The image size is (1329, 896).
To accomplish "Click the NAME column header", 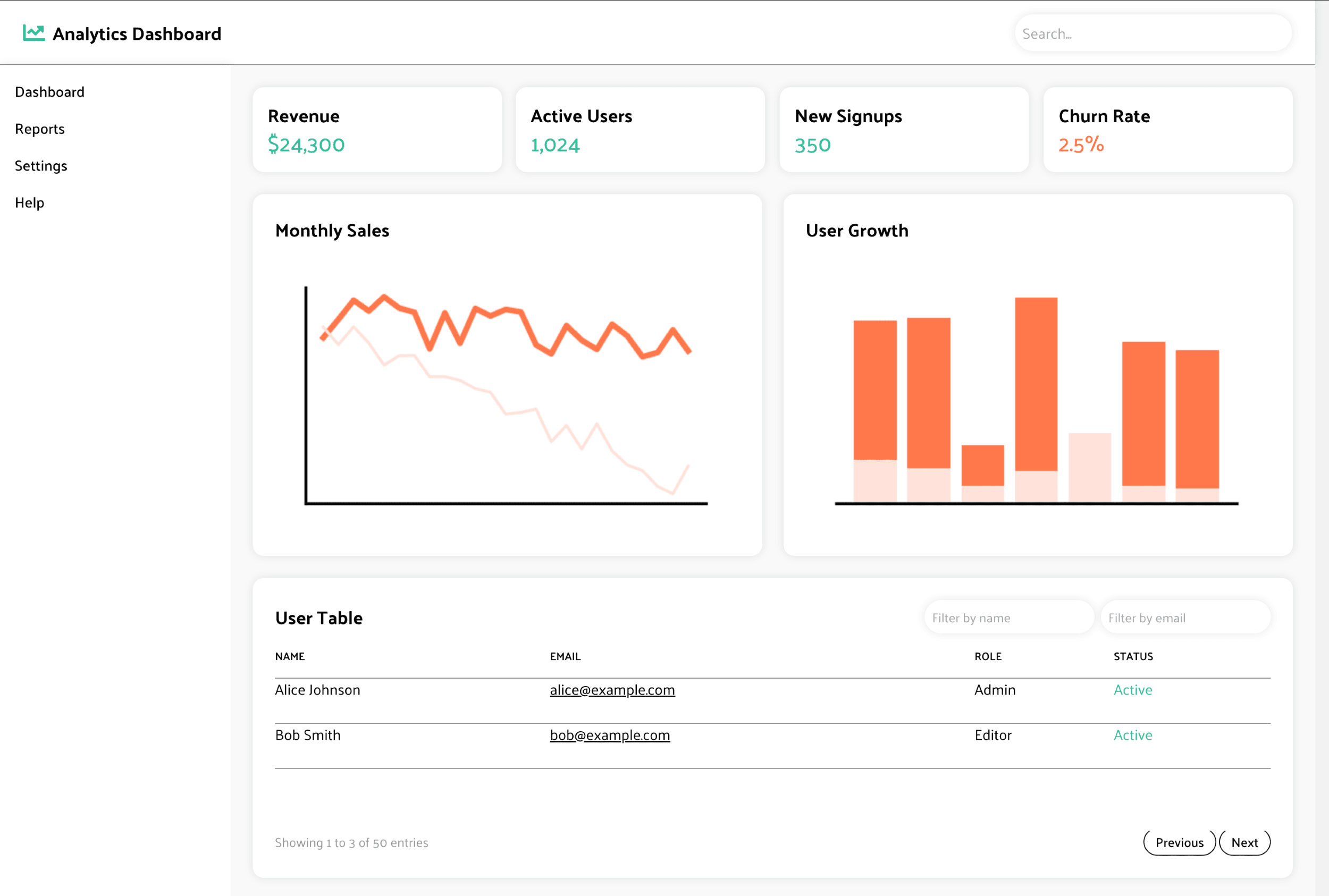I will tap(290, 656).
